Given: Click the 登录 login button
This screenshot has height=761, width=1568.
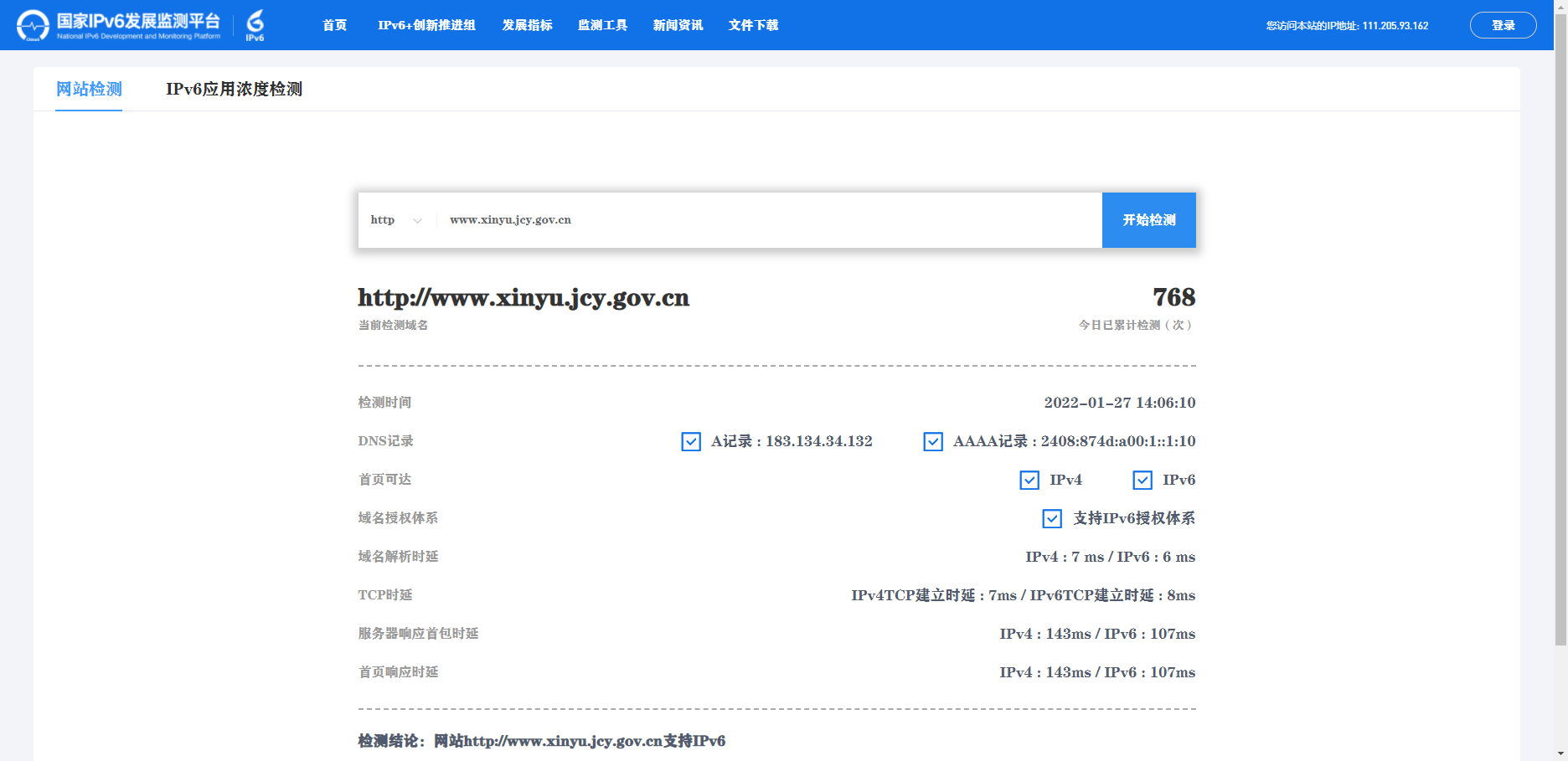Looking at the screenshot, I should coord(1503,25).
